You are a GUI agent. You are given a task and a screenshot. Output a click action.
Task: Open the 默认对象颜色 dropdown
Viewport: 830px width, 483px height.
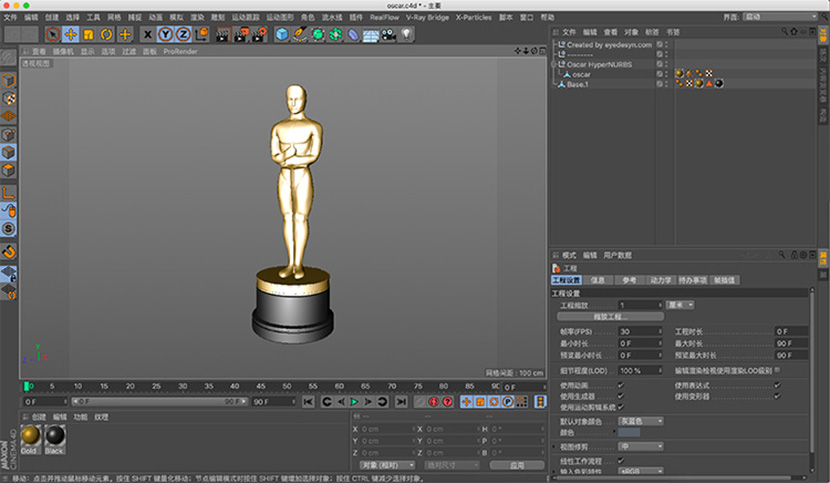click(640, 422)
